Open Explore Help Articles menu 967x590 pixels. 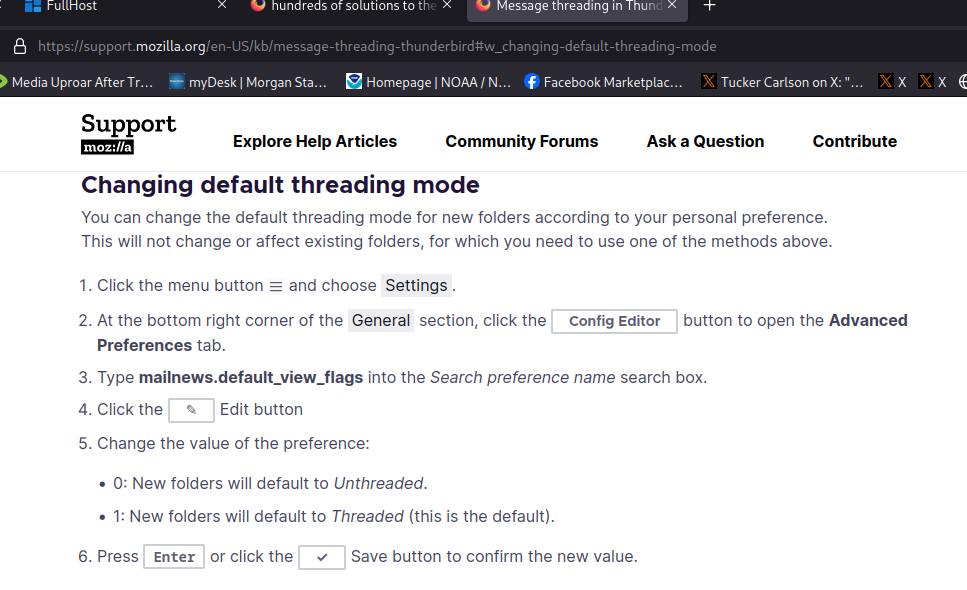tap(315, 142)
